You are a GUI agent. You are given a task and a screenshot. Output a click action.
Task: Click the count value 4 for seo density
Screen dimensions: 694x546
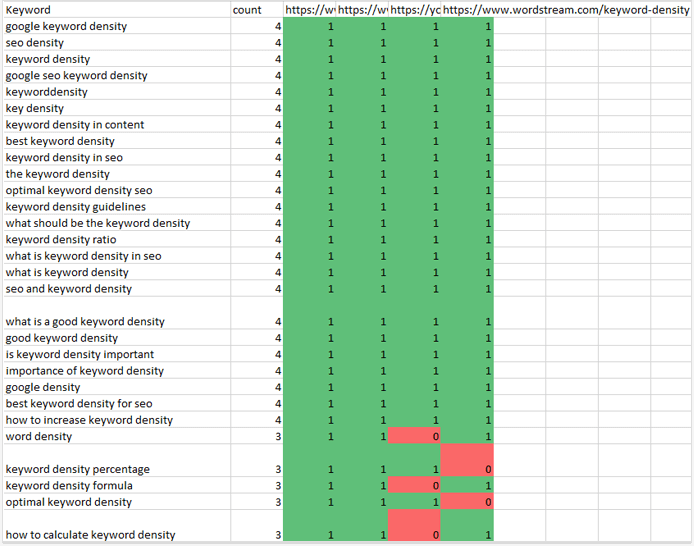[257, 43]
